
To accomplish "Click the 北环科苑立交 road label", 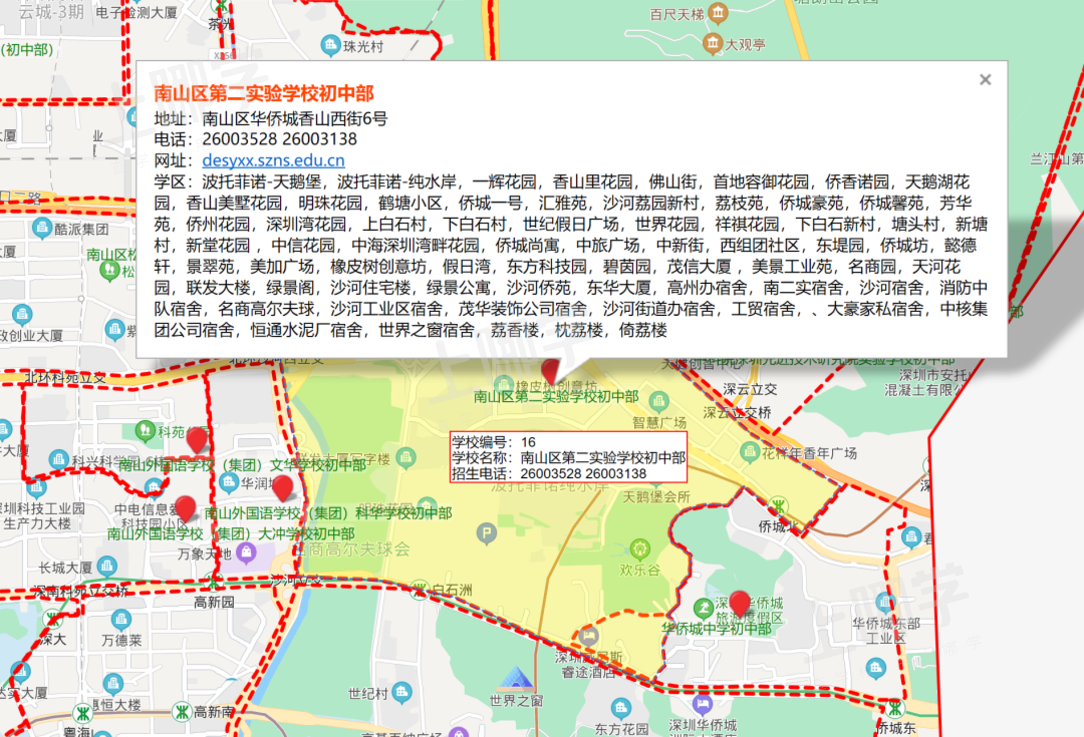I will pyautogui.click(x=66, y=377).
